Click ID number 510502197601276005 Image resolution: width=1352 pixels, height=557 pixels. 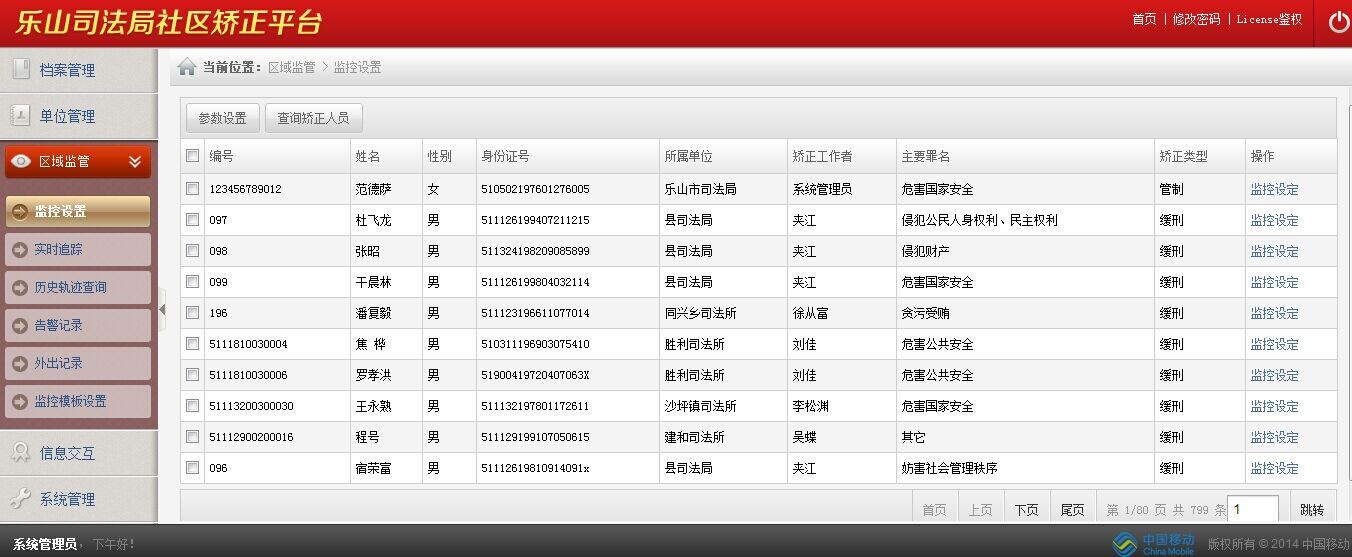[535, 189]
